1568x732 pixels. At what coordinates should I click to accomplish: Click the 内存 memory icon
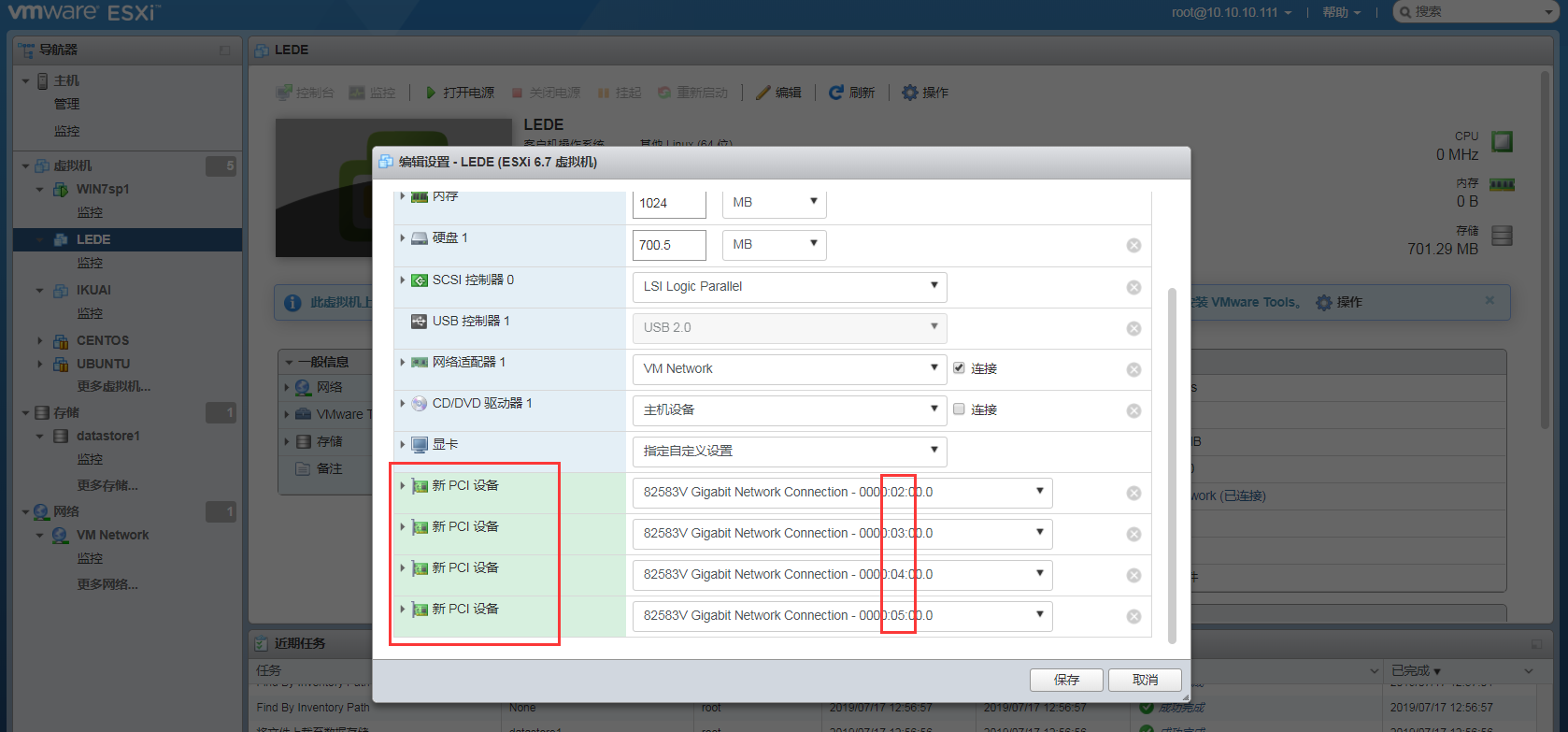click(x=1502, y=185)
